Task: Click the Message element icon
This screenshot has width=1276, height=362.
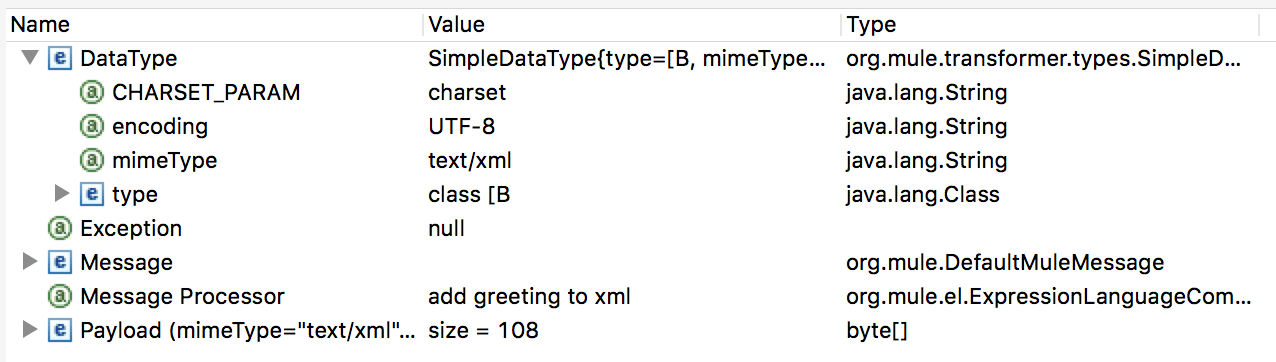Action: pos(59,262)
